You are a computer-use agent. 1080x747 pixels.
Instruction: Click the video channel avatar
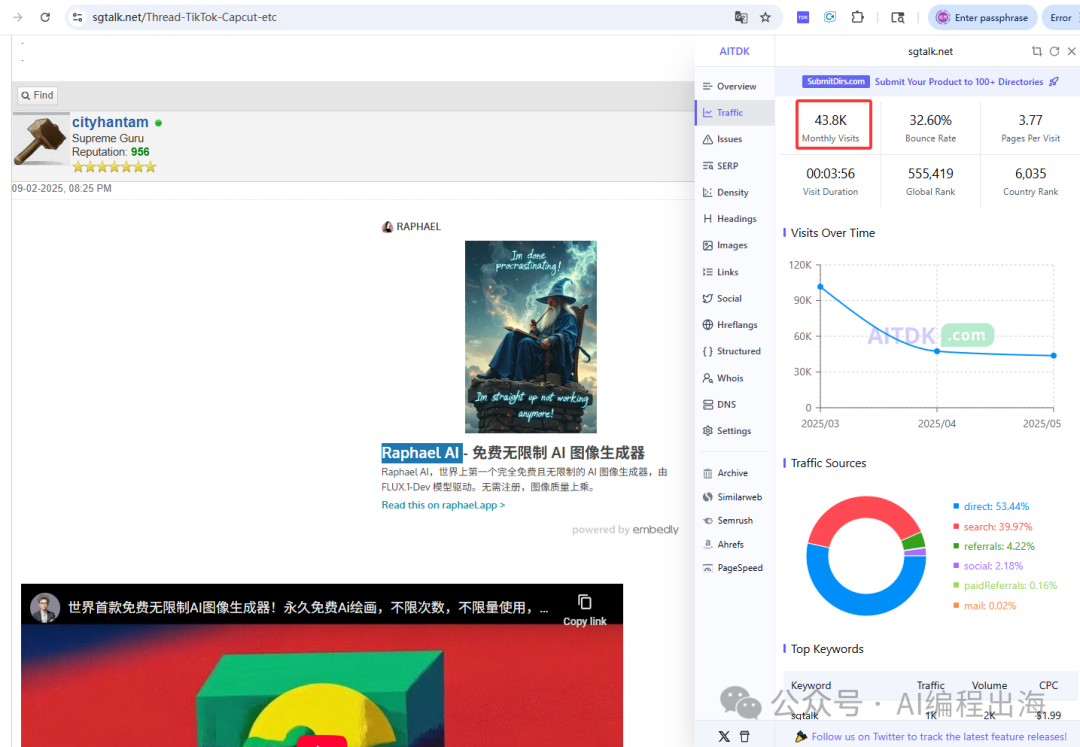pos(45,607)
